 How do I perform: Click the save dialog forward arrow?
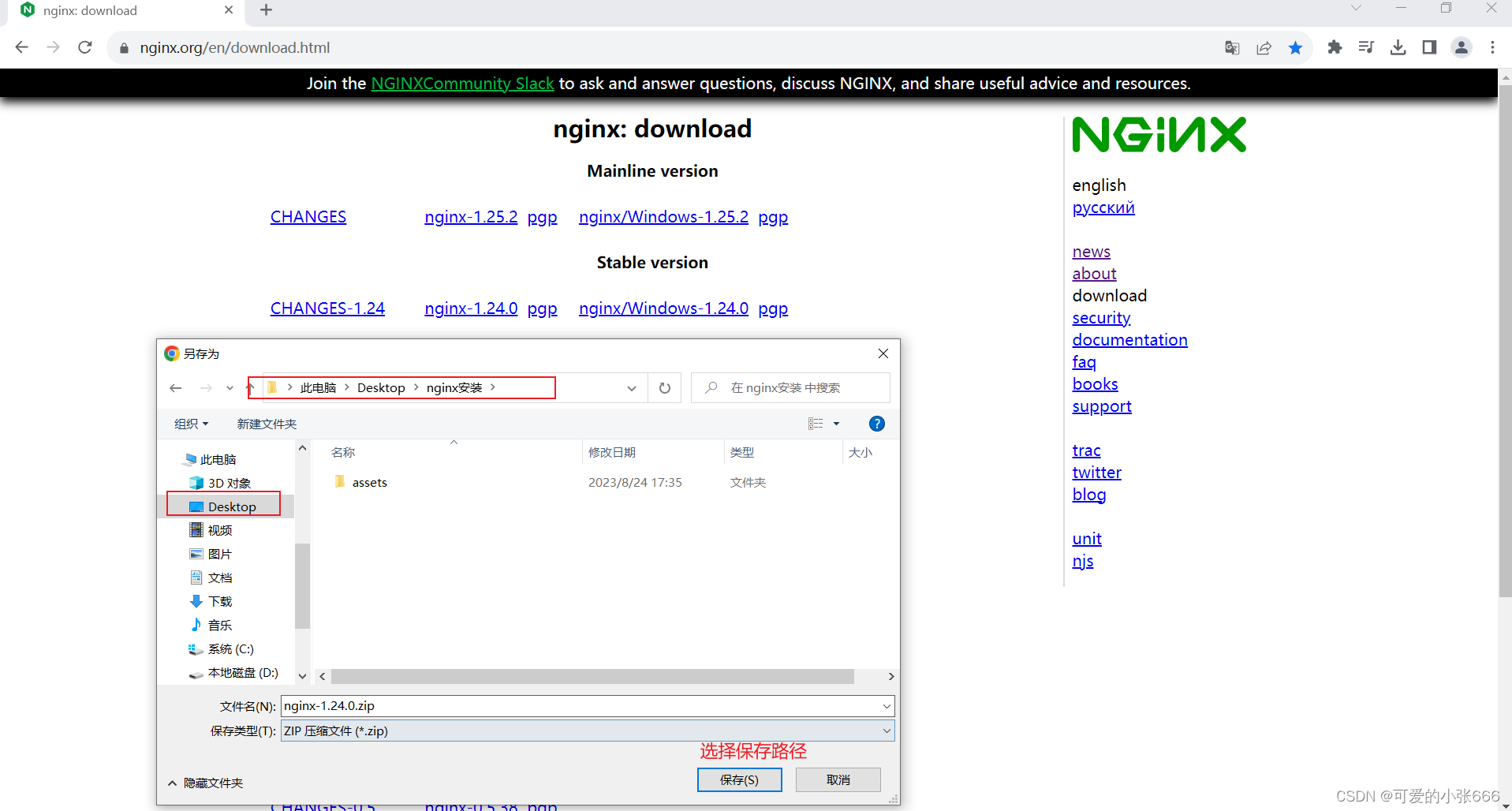(x=206, y=388)
